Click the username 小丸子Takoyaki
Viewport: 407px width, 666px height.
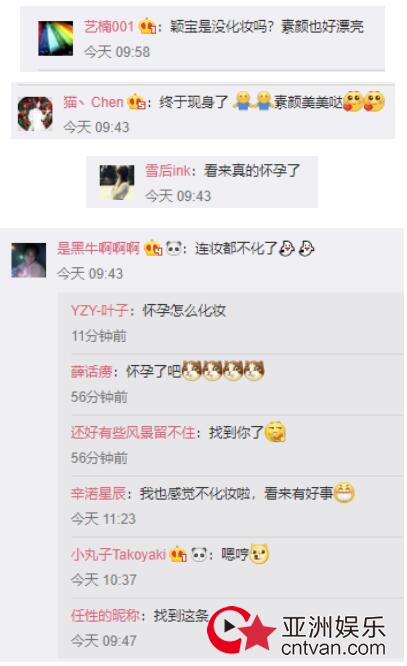click(x=118, y=554)
